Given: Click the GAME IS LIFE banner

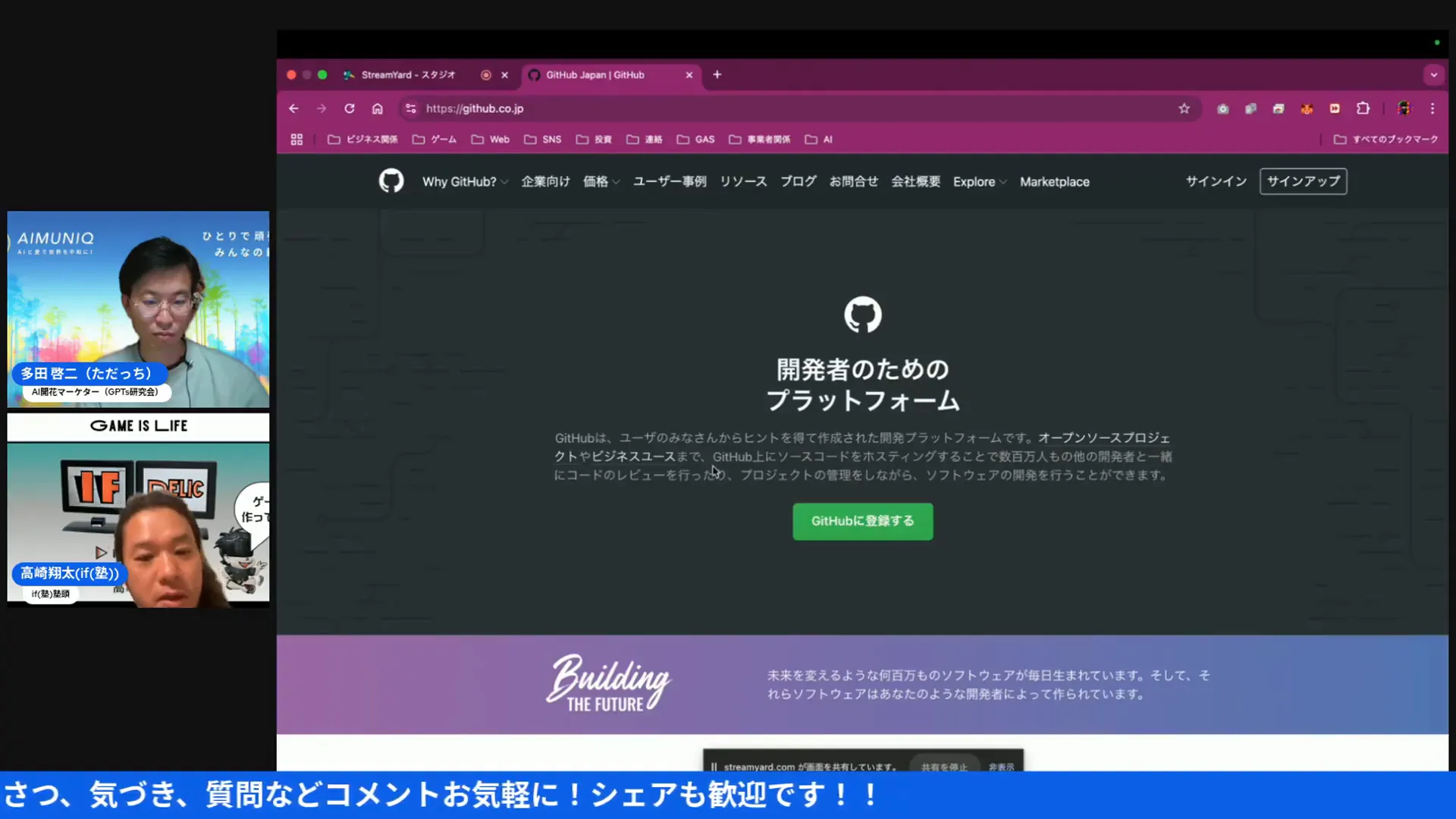Looking at the screenshot, I should pos(138,426).
